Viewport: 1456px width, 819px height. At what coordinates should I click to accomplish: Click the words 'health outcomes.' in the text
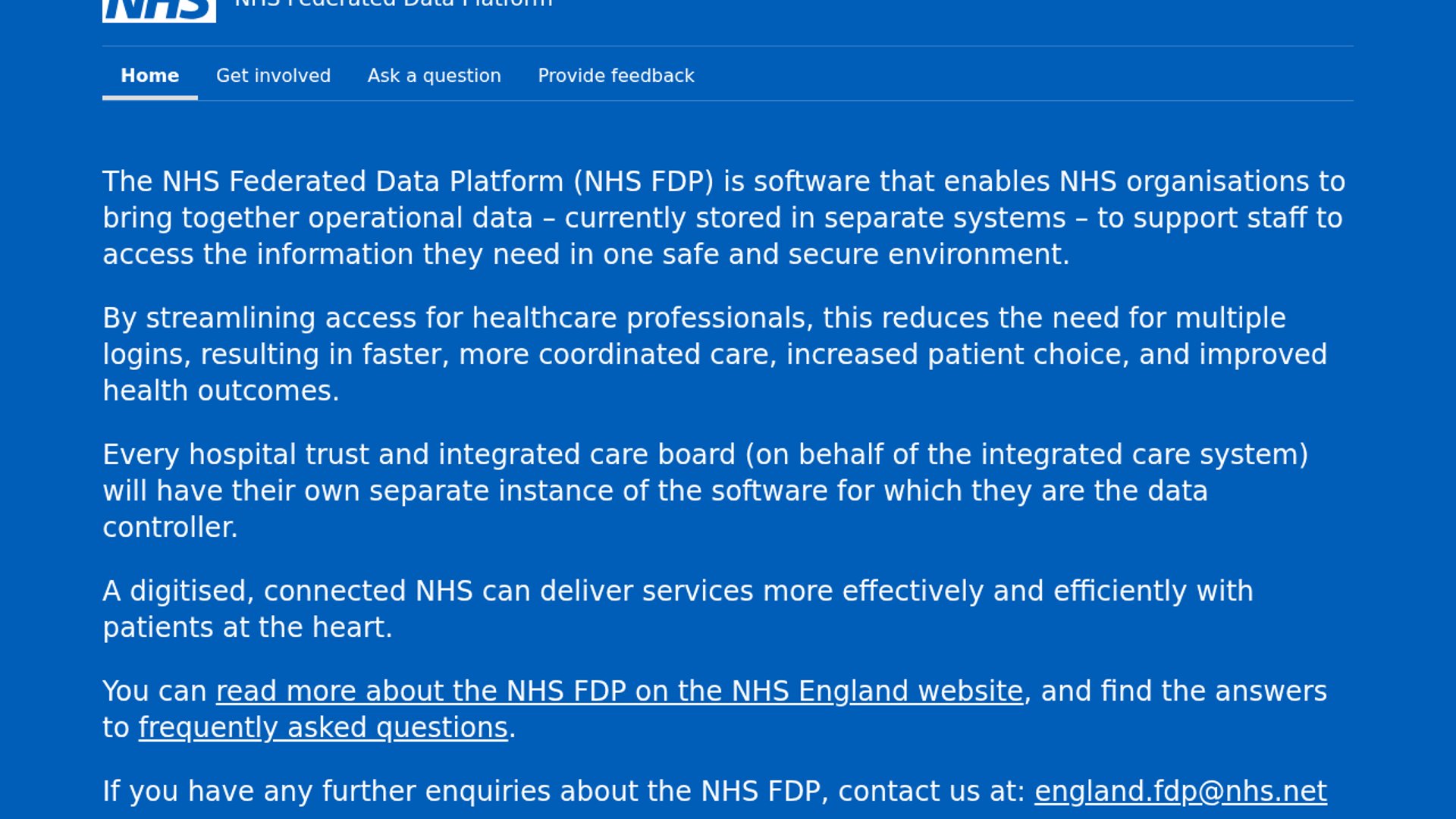(221, 391)
